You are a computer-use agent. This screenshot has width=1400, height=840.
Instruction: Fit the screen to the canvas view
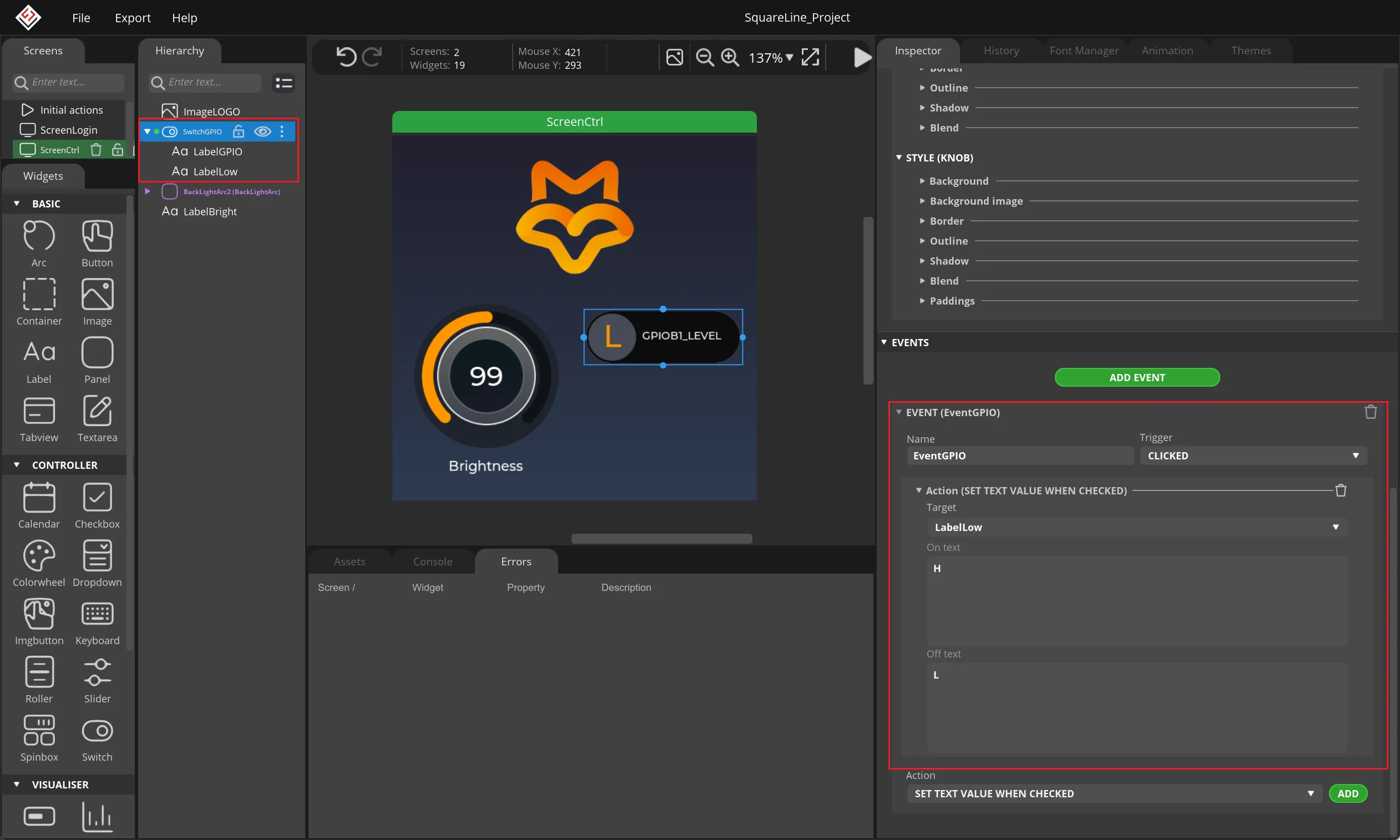[x=810, y=57]
